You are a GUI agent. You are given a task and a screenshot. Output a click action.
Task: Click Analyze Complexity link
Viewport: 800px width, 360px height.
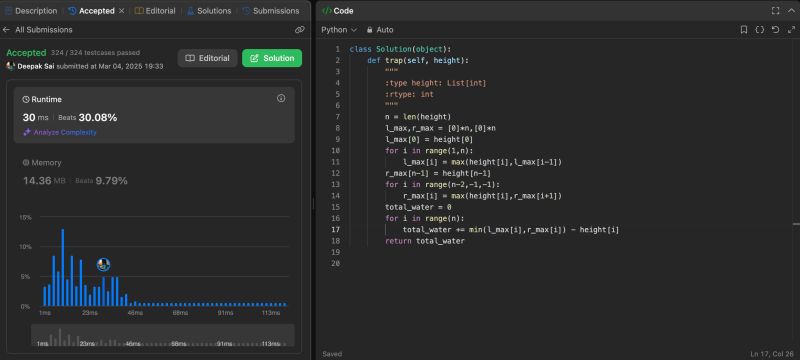(x=65, y=132)
